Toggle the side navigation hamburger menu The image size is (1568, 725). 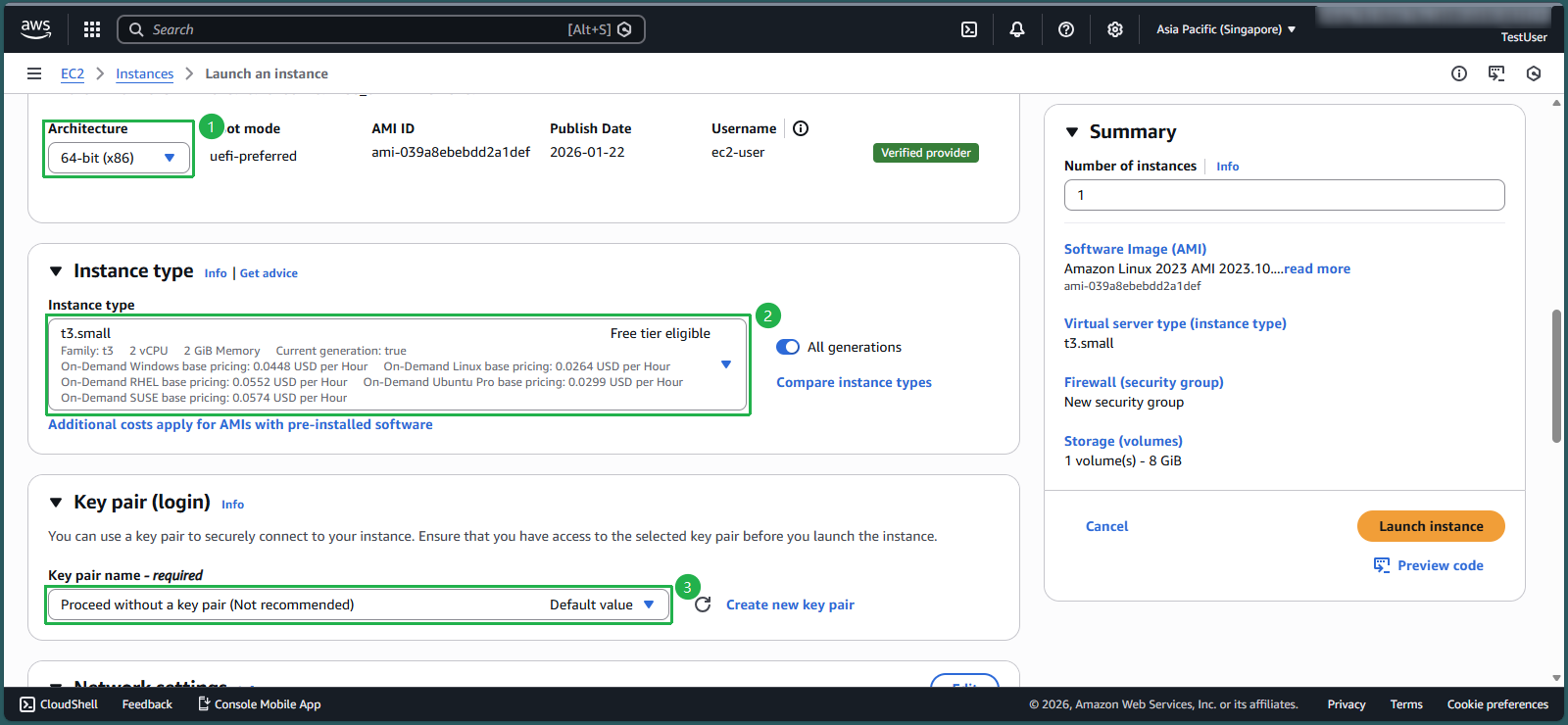click(x=34, y=73)
